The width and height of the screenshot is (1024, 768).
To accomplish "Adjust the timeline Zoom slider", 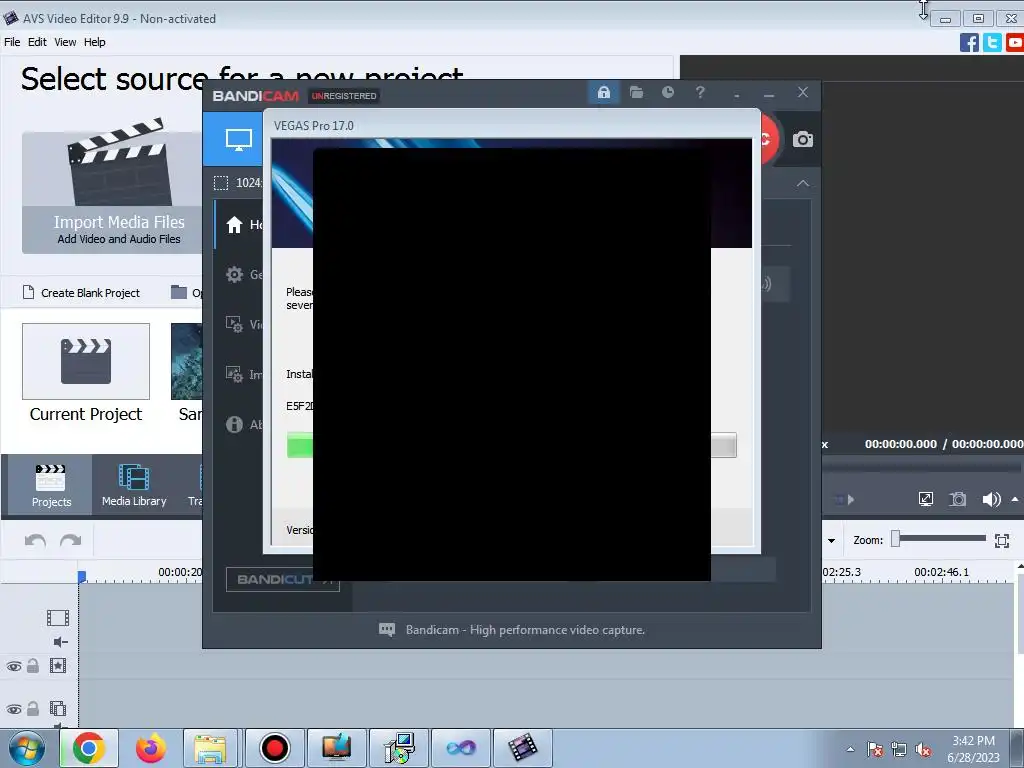I will pyautogui.click(x=940, y=539).
